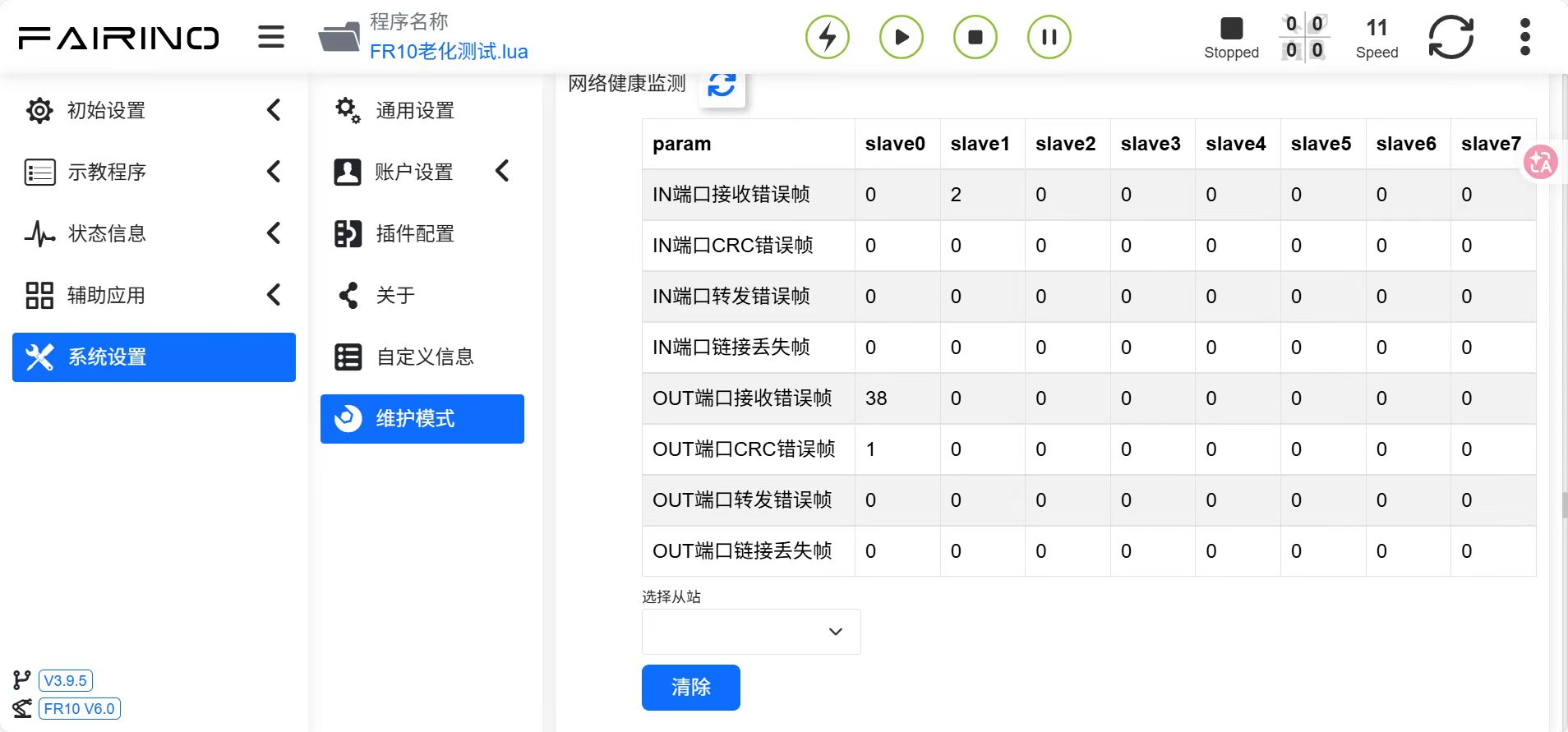Expand 状态信息 chevron arrow
1568x732 pixels.
pos(274,233)
